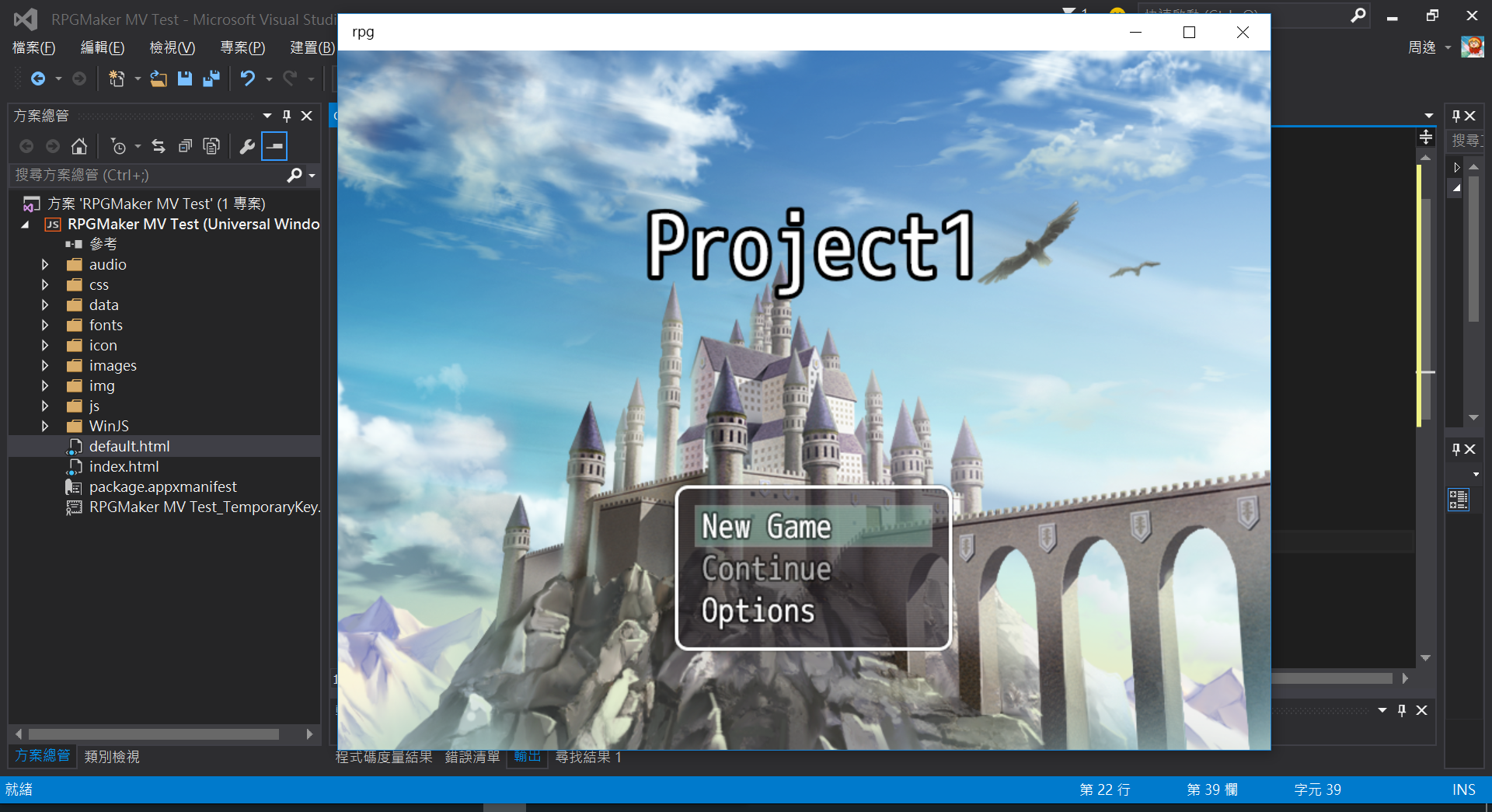The width and height of the screenshot is (1492, 812).
Task: Open the Navigate Backward history dropdown
Action: (x=58, y=78)
